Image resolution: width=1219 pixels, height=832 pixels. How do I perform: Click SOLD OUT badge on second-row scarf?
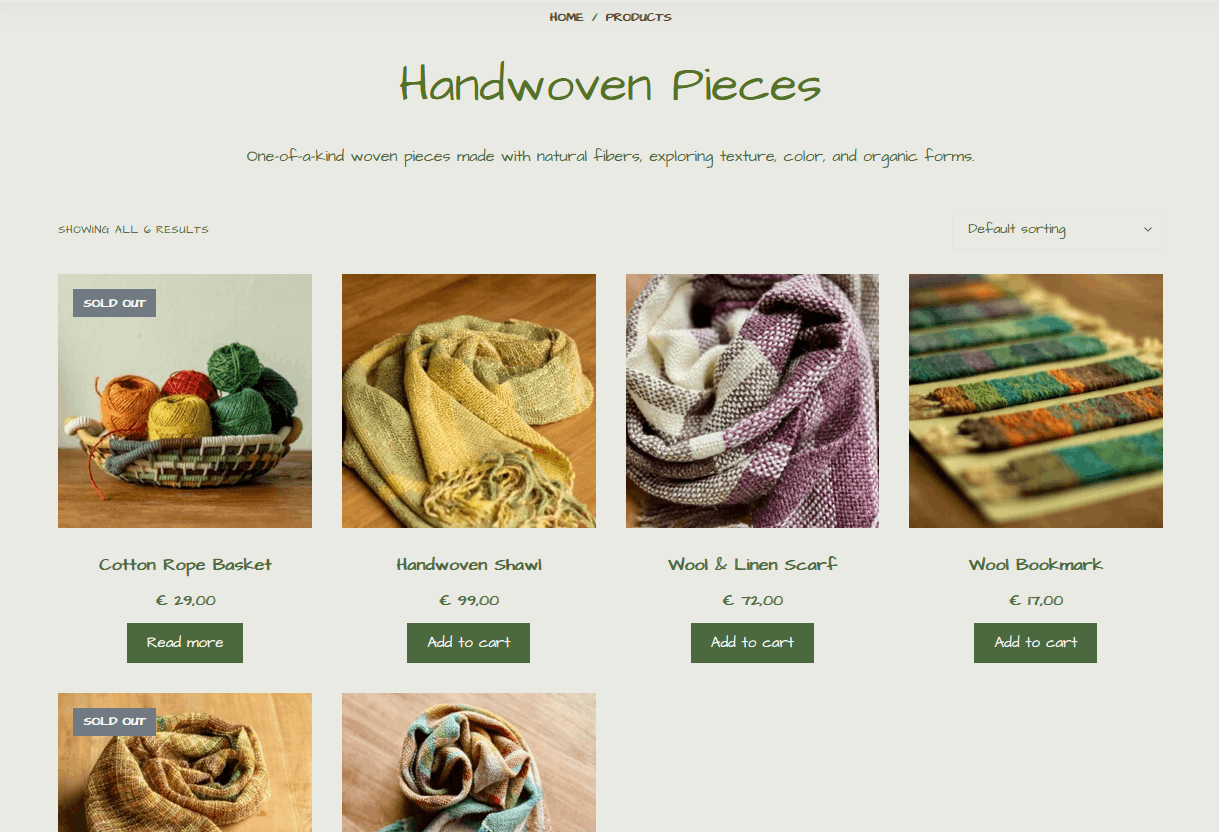(x=114, y=721)
